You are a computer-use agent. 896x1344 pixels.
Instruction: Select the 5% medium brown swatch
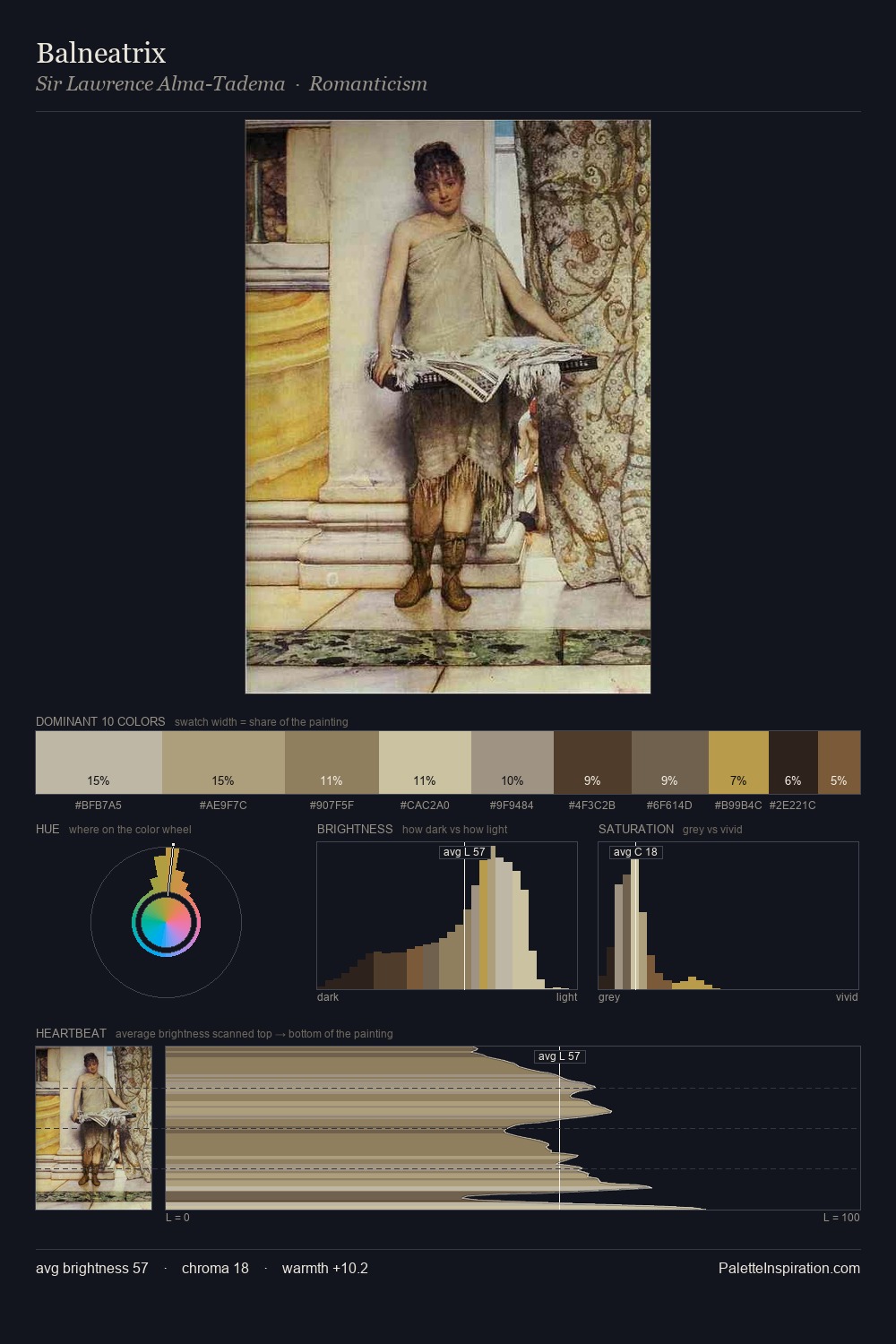click(839, 762)
